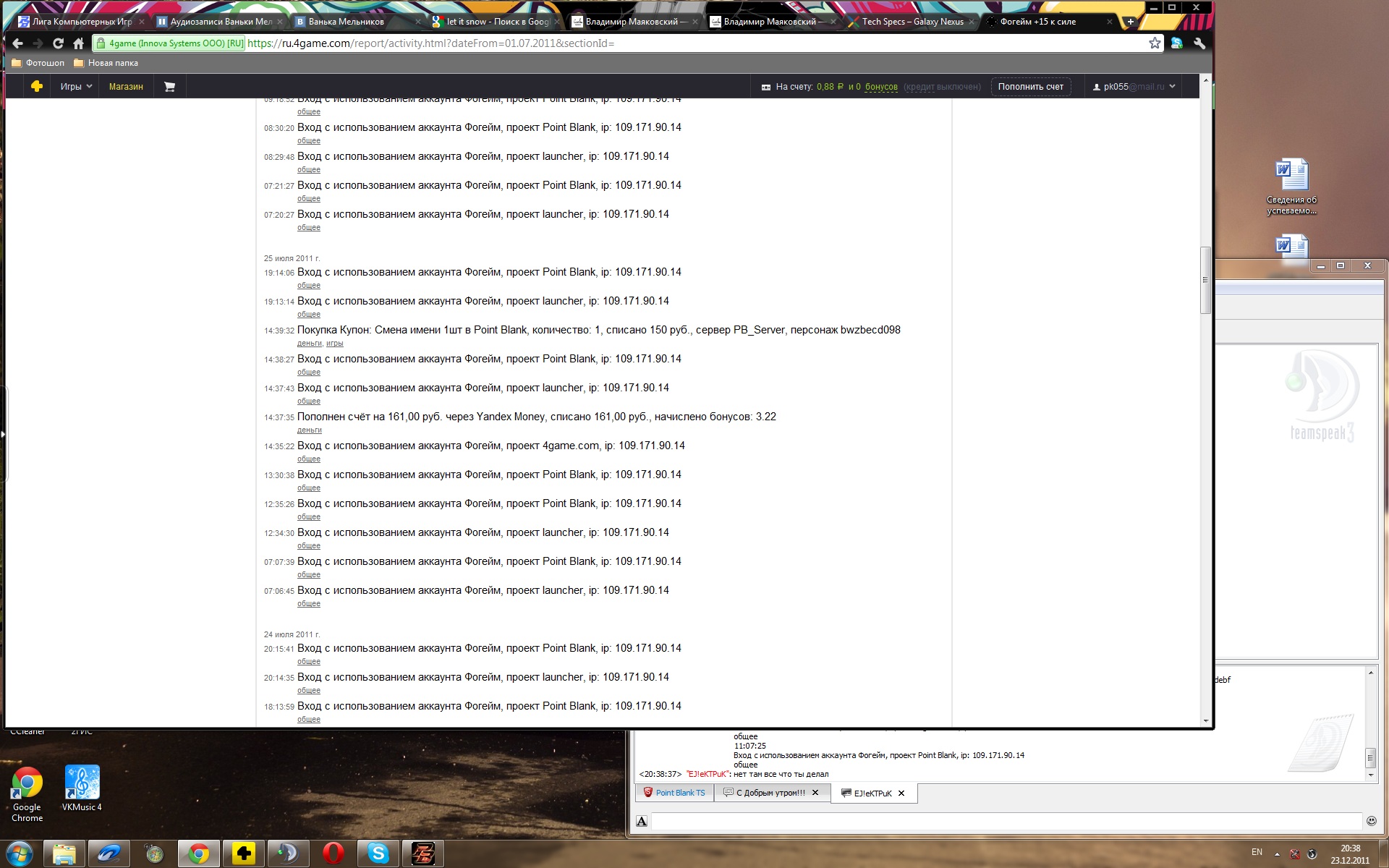Image resolution: width=1389 pixels, height=868 pixels.
Task: Open the Магазин store link
Action: click(126, 86)
